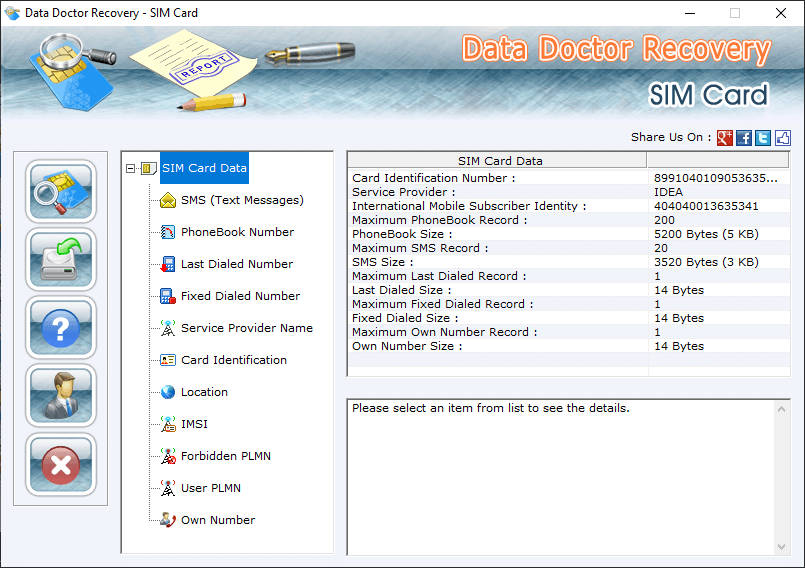Click scroll up arrow in details pane
The width and height of the screenshot is (805, 568).
click(781, 409)
